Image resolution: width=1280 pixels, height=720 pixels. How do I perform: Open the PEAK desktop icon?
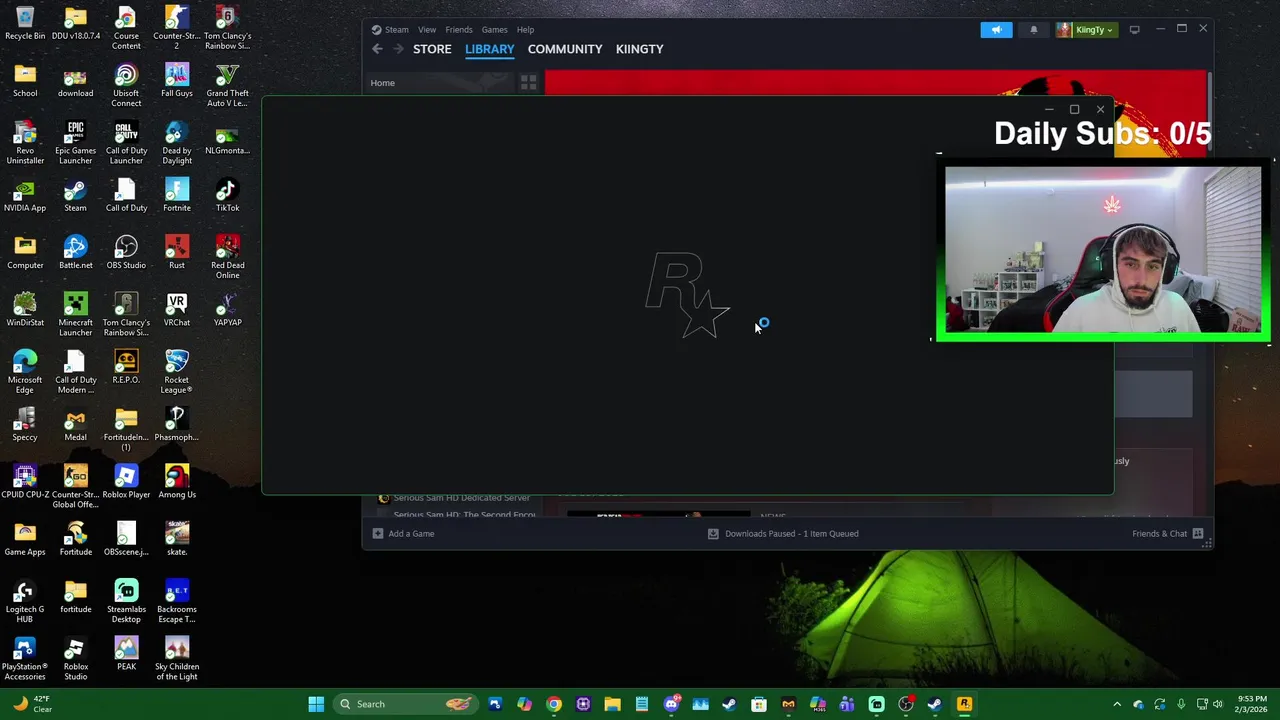coord(126,653)
